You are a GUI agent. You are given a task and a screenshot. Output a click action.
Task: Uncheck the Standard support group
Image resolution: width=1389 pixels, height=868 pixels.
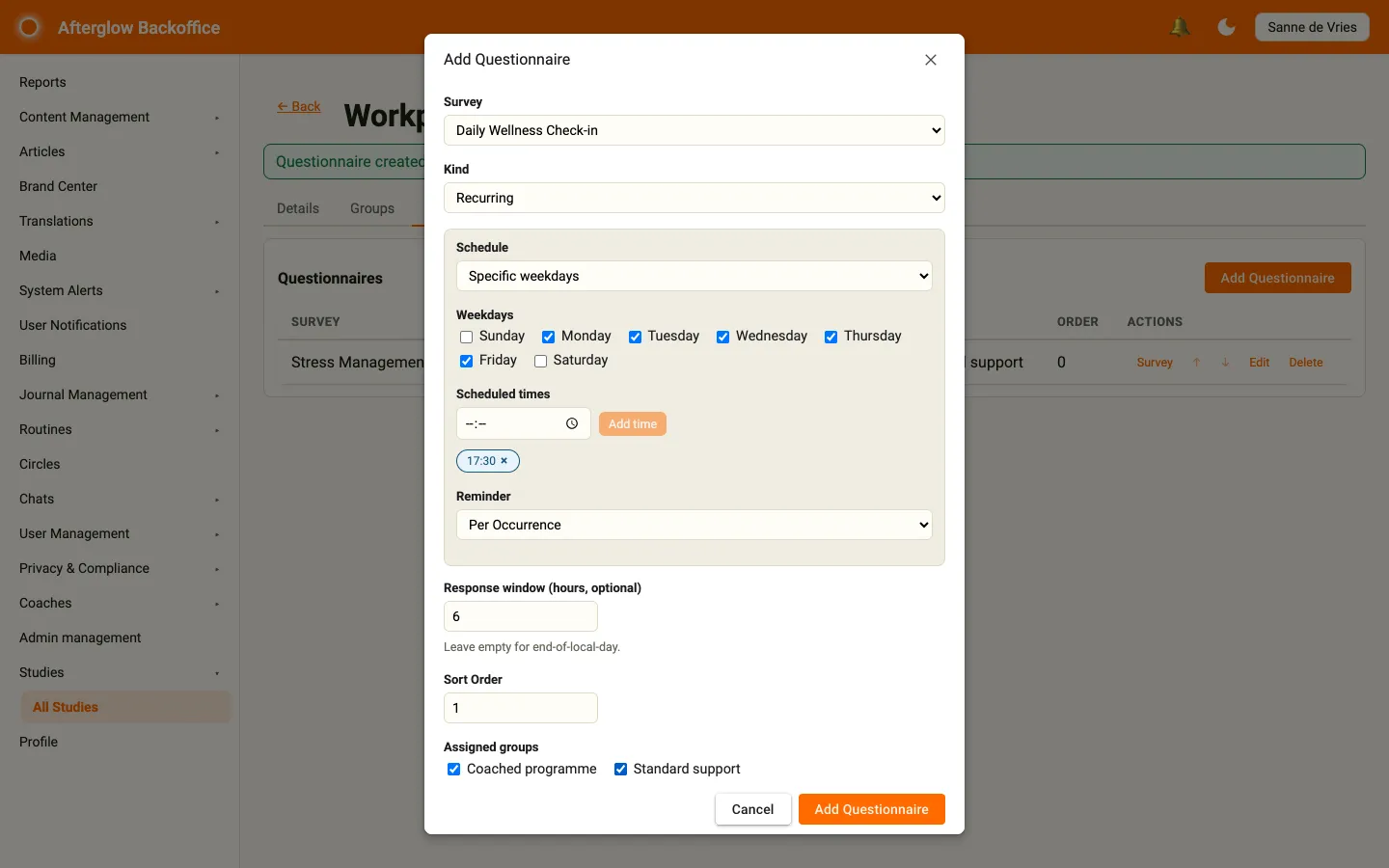pos(621,769)
